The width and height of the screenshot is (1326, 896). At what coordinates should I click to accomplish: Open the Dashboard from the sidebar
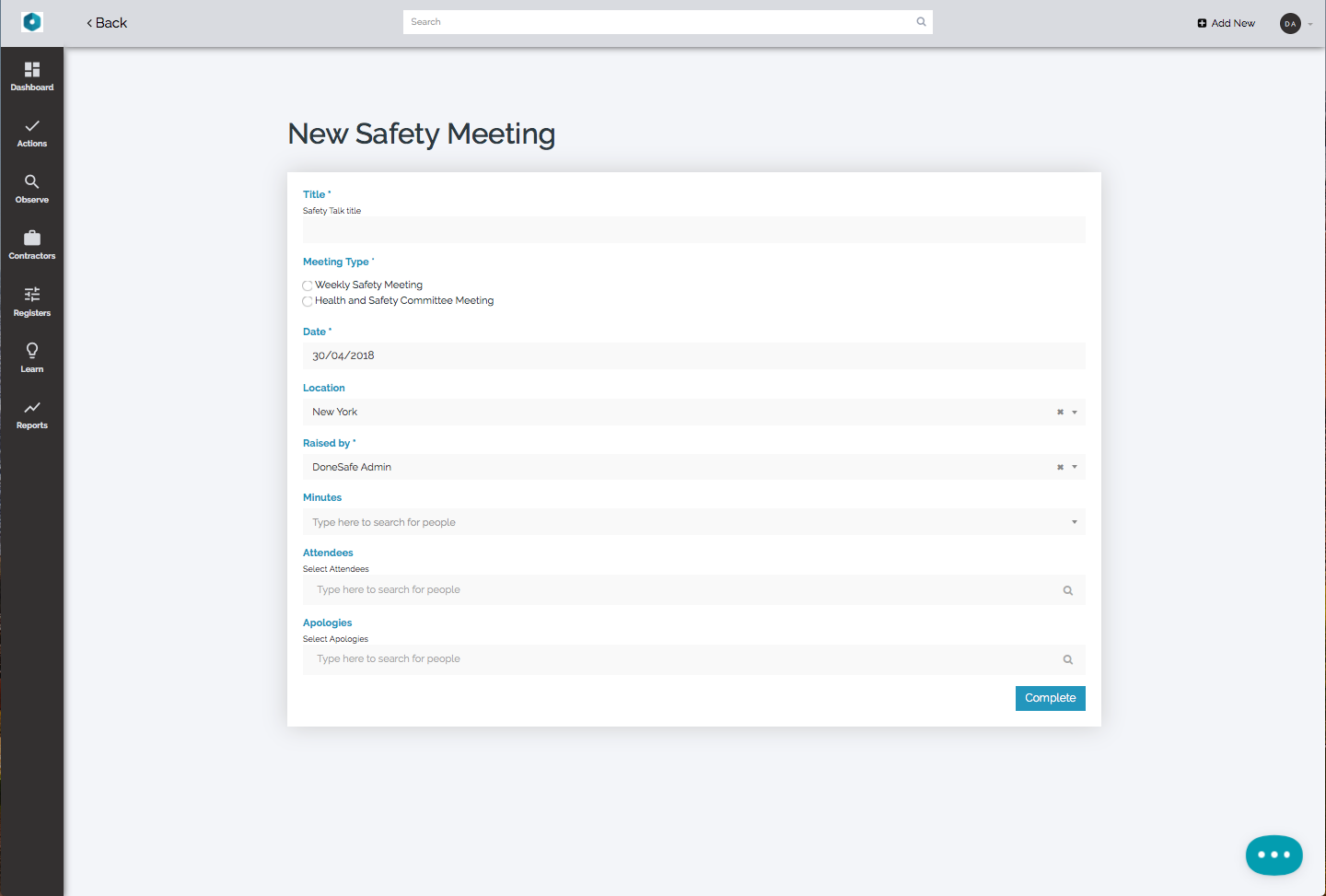pyautogui.click(x=32, y=76)
